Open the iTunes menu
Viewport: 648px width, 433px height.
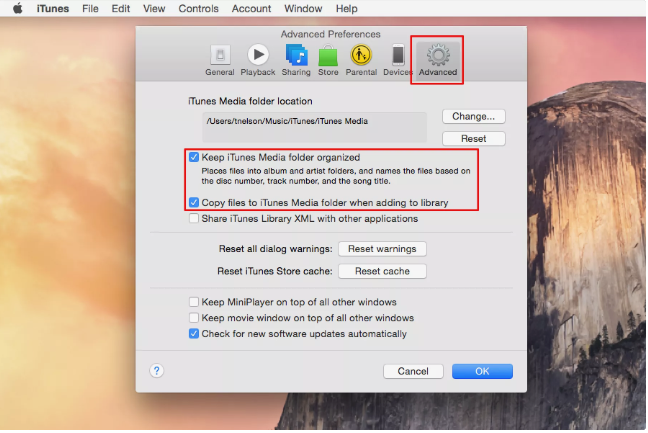coord(53,8)
